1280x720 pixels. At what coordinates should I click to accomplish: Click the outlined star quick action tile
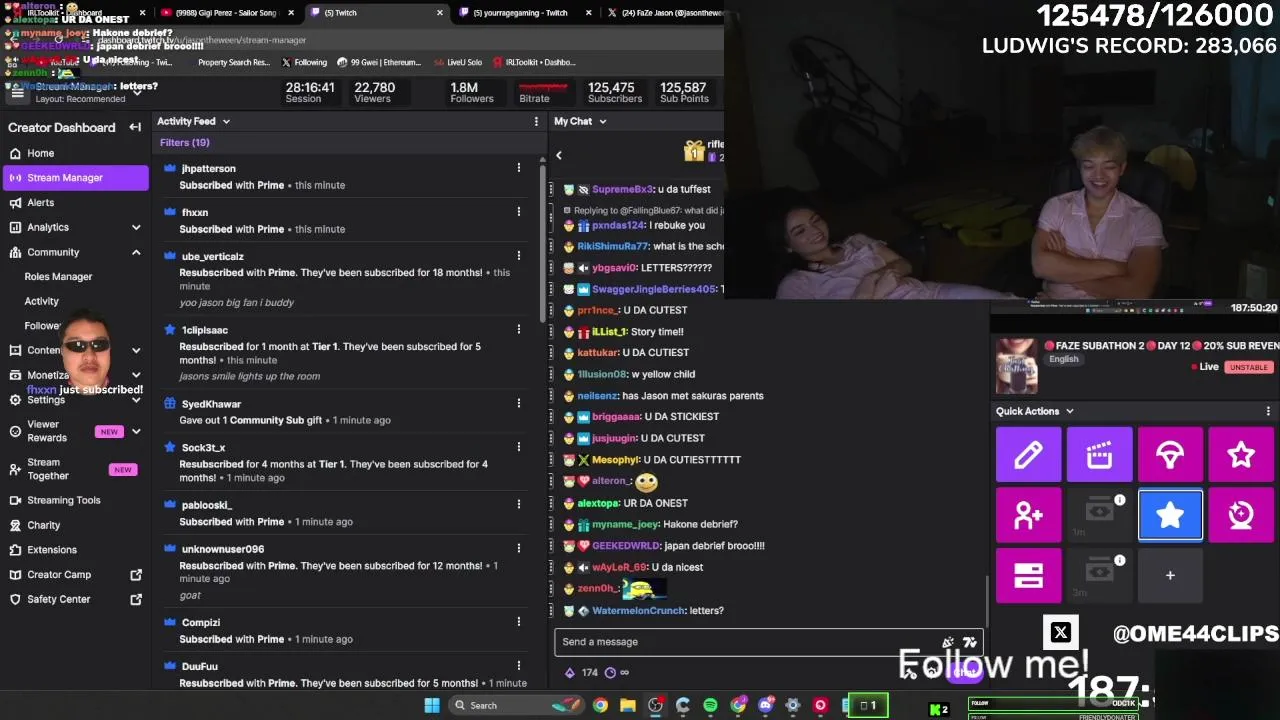(1241, 455)
